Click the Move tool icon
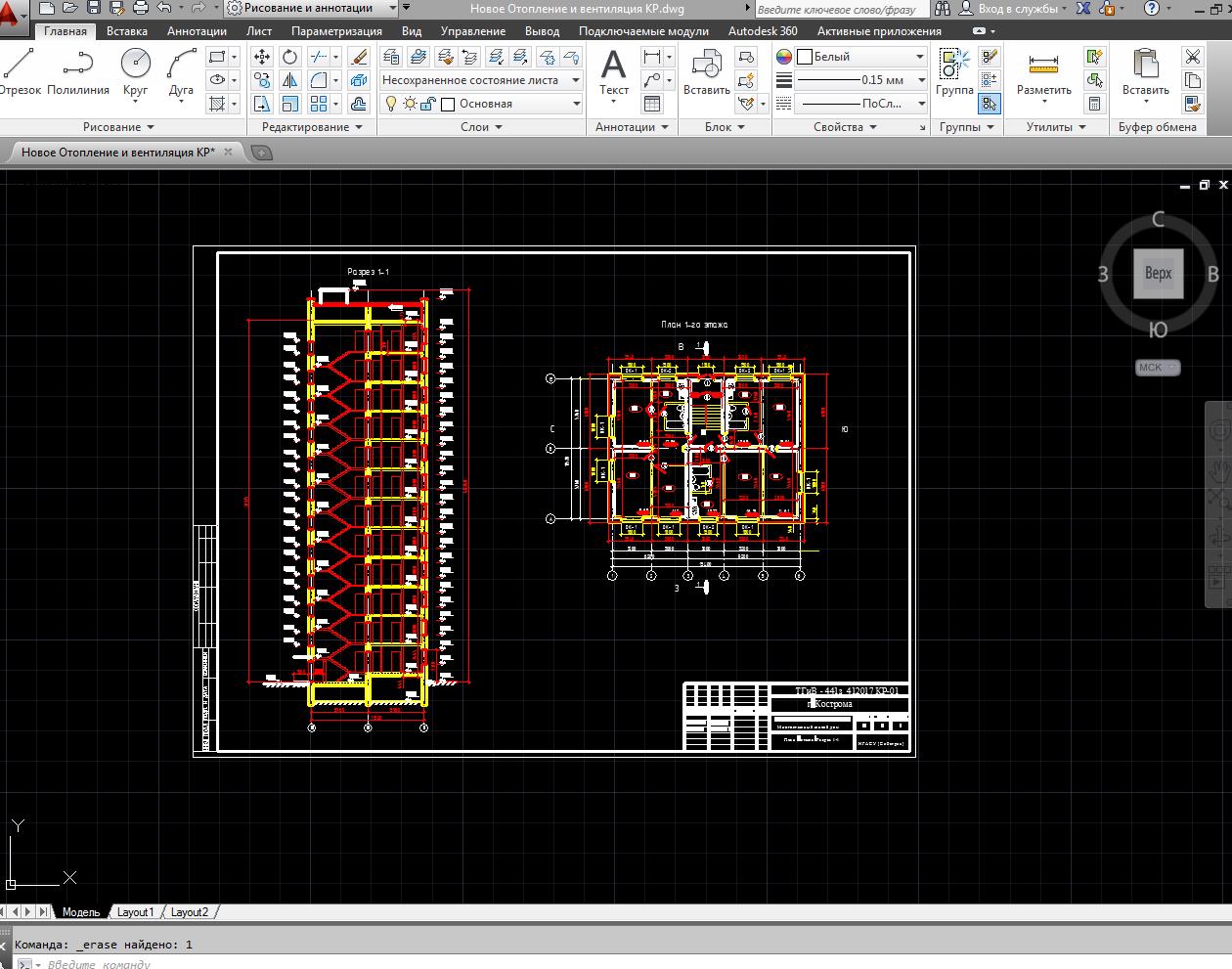This screenshot has height=969, width=1232. point(262,57)
